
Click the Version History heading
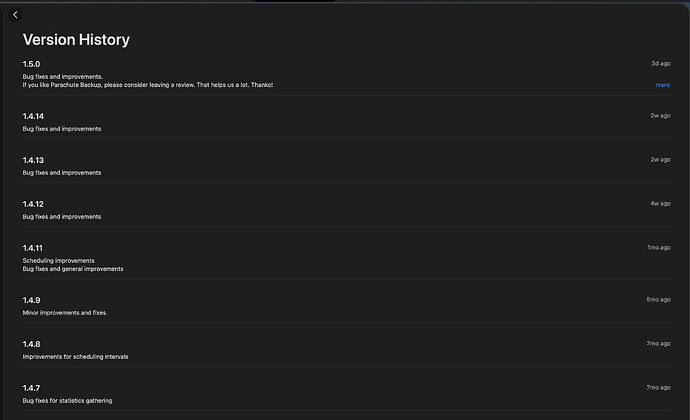point(76,40)
